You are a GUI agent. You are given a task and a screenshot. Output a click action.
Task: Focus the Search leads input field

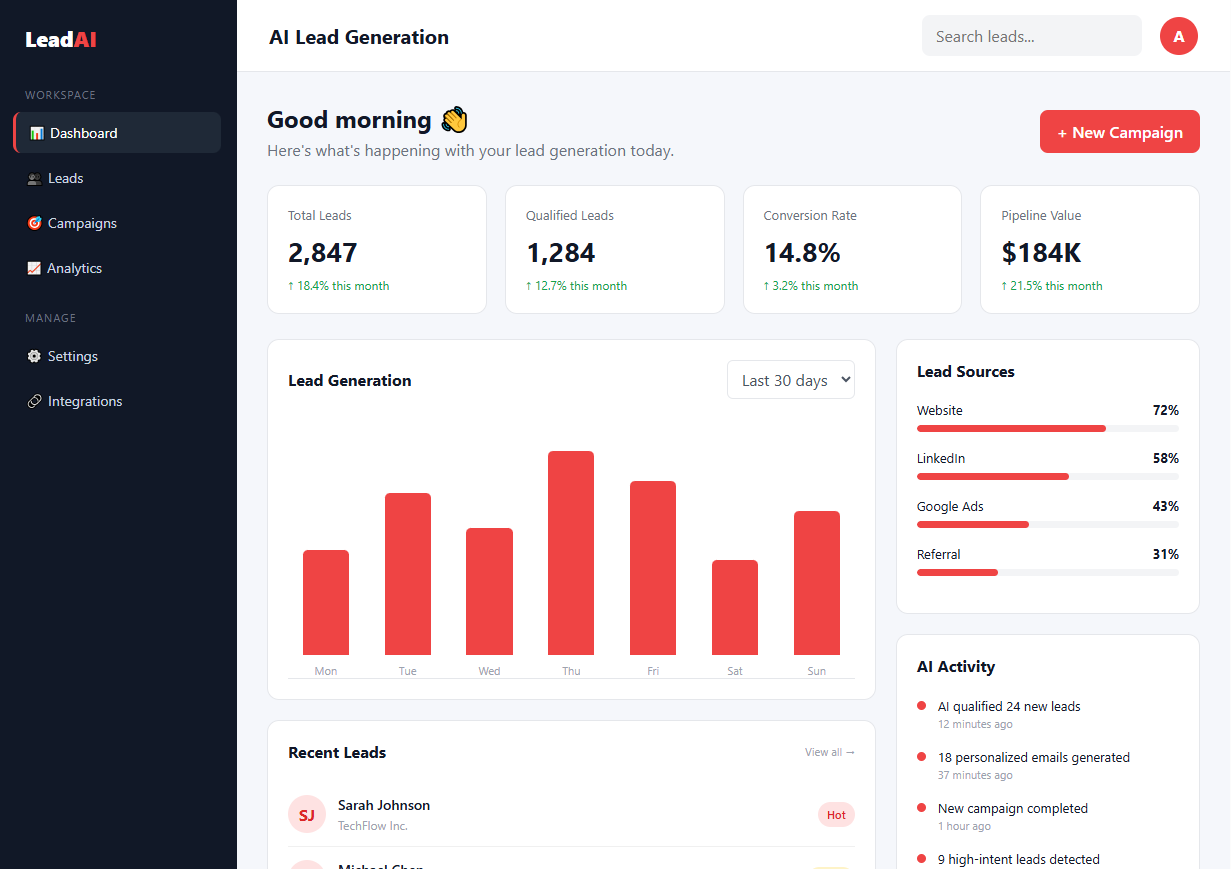tap(1032, 36)
